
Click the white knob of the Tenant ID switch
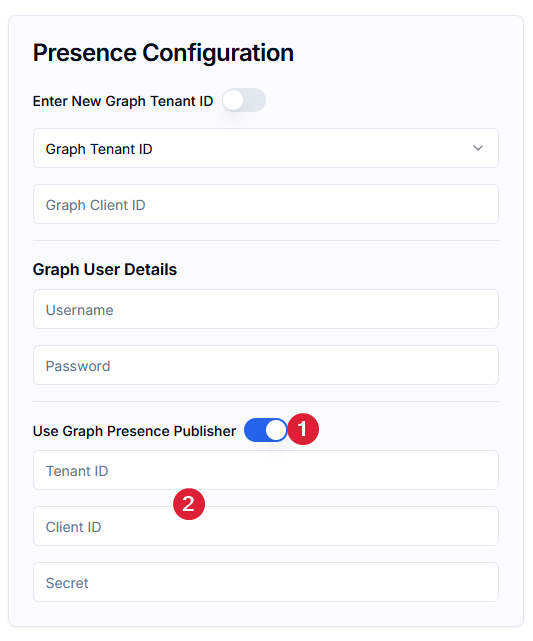click(x=233, y=100)
